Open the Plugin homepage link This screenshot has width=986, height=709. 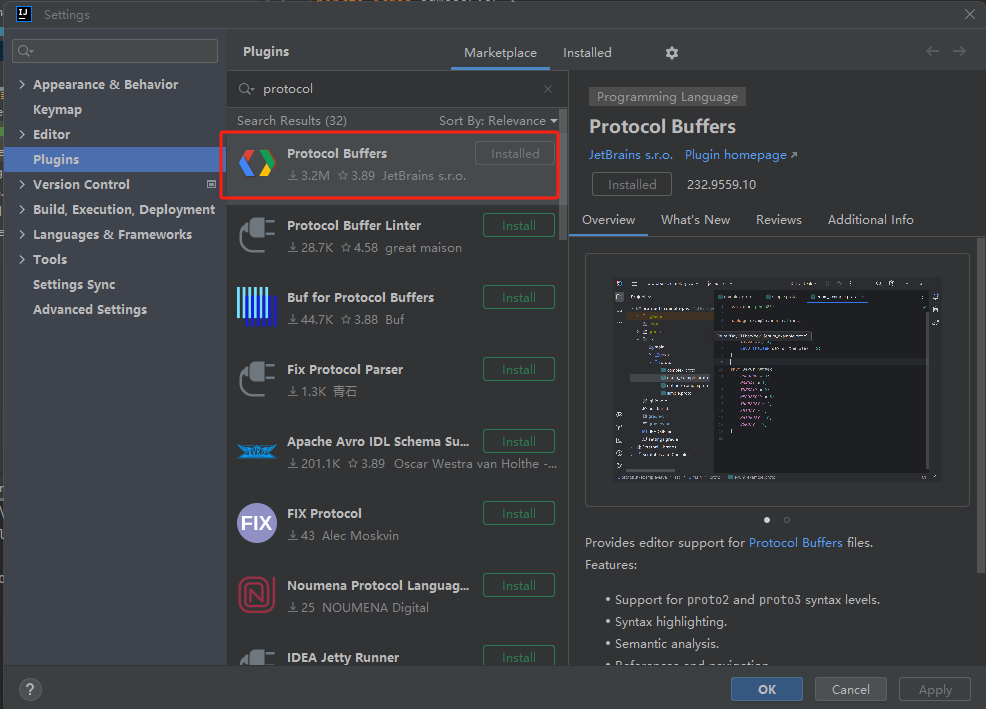pyautogui.click(x=741, y=155)
